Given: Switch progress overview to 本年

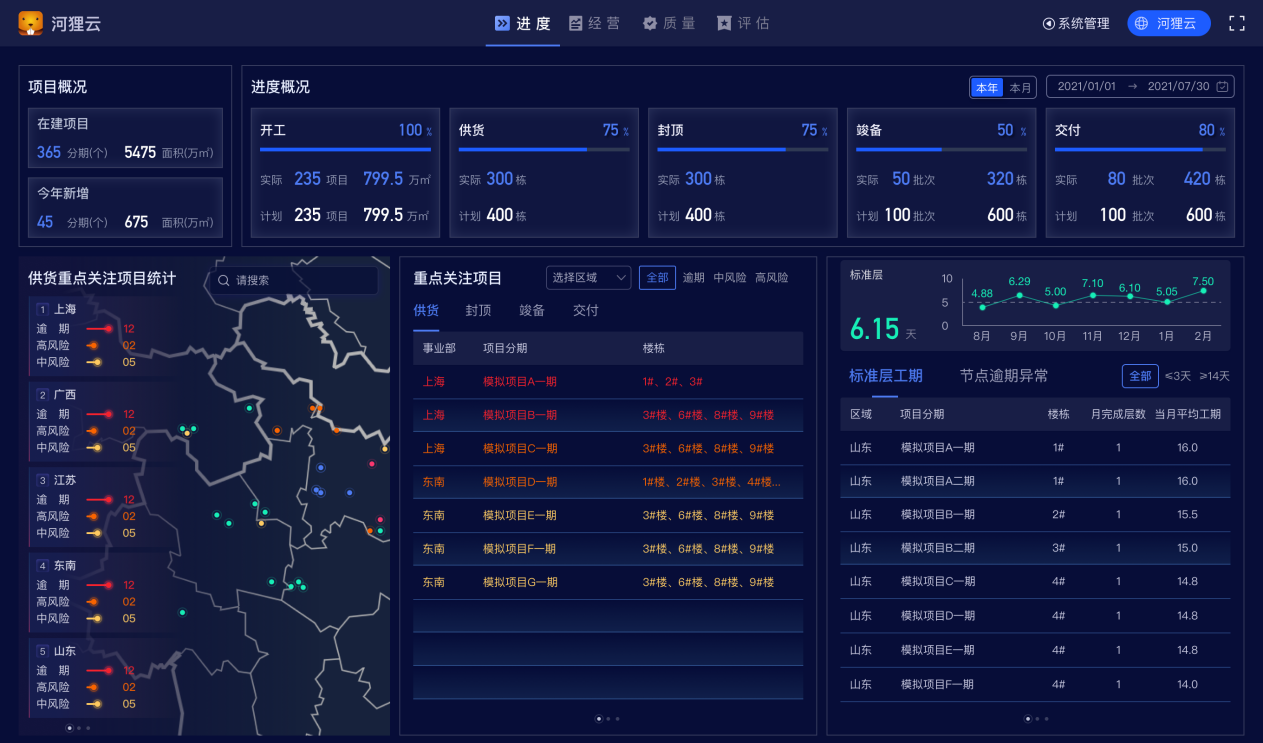Looking at the screenshot, I should (x=987, y=88).
